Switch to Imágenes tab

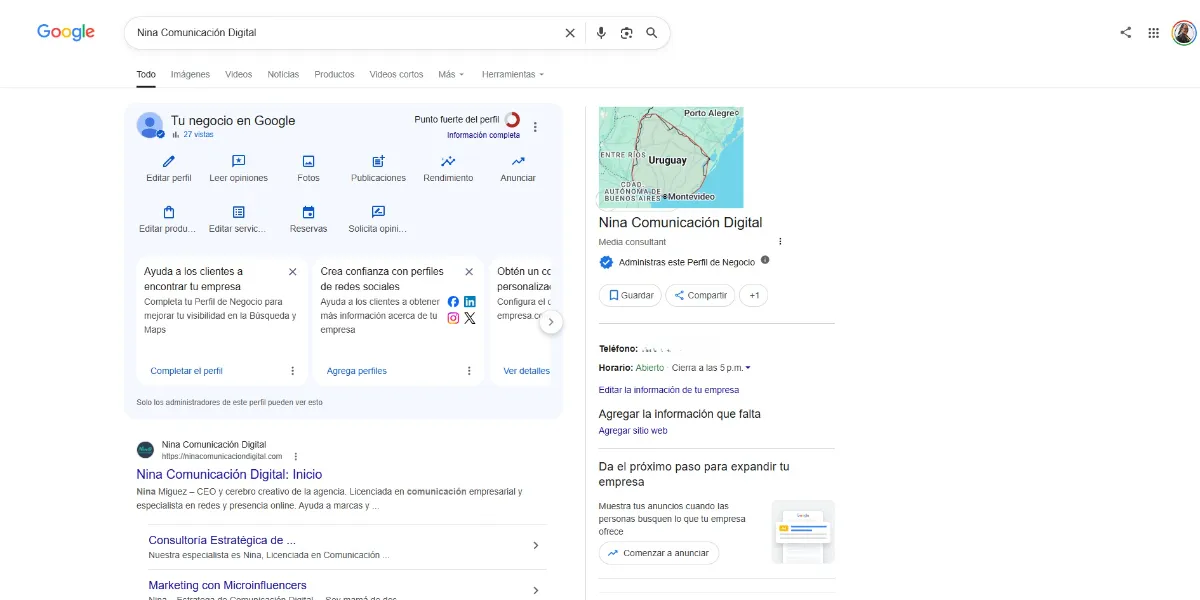click(190, 75)
